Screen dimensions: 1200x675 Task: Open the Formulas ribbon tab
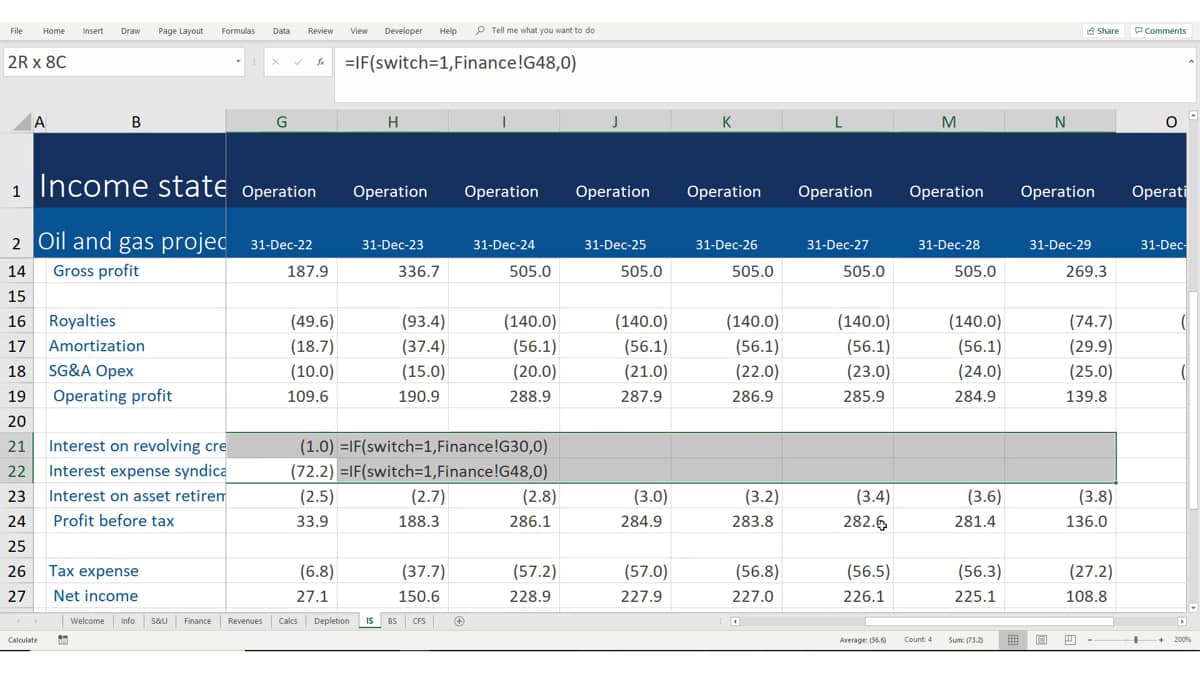(238, 31)
